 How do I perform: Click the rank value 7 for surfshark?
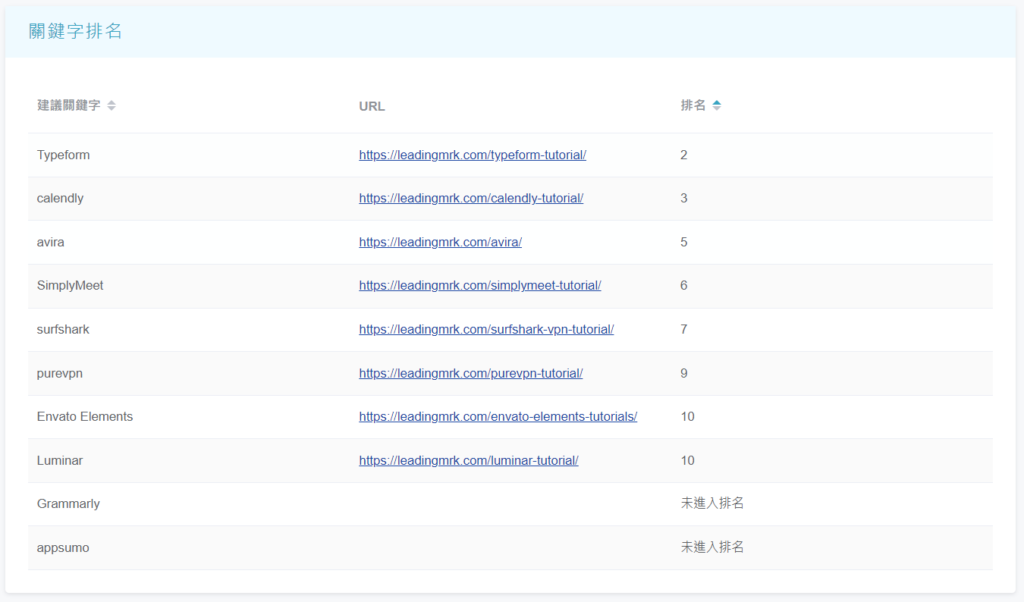pos(684,329)
